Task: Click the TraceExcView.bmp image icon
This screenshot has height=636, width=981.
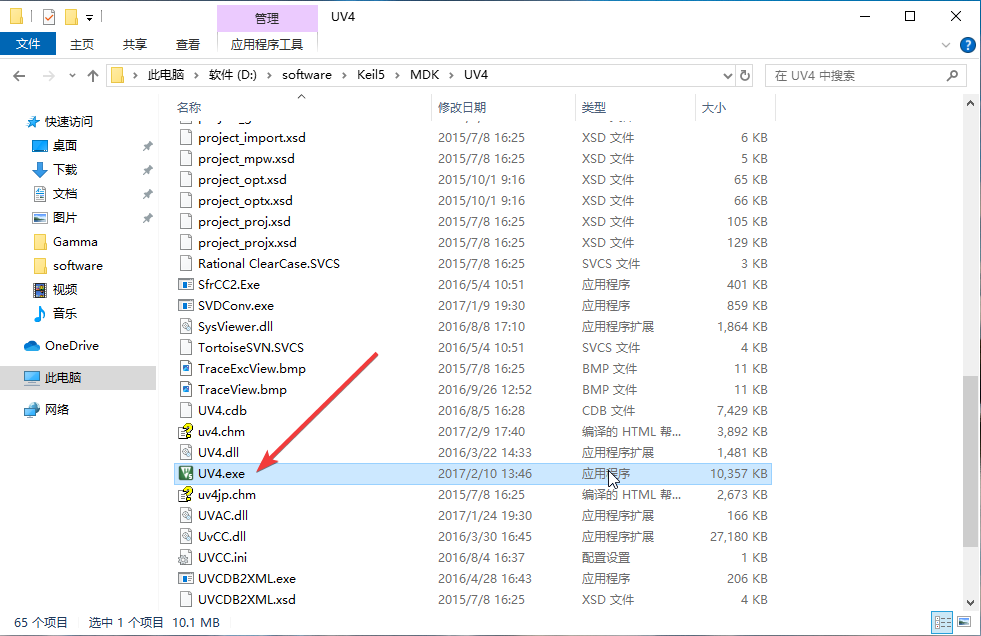Action: [186, 368]
